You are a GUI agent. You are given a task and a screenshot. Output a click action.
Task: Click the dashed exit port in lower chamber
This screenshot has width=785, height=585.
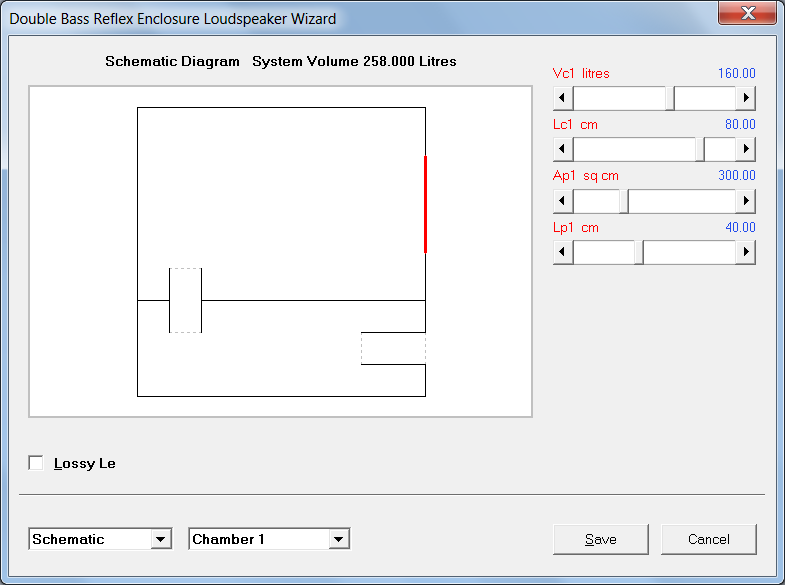394,348
